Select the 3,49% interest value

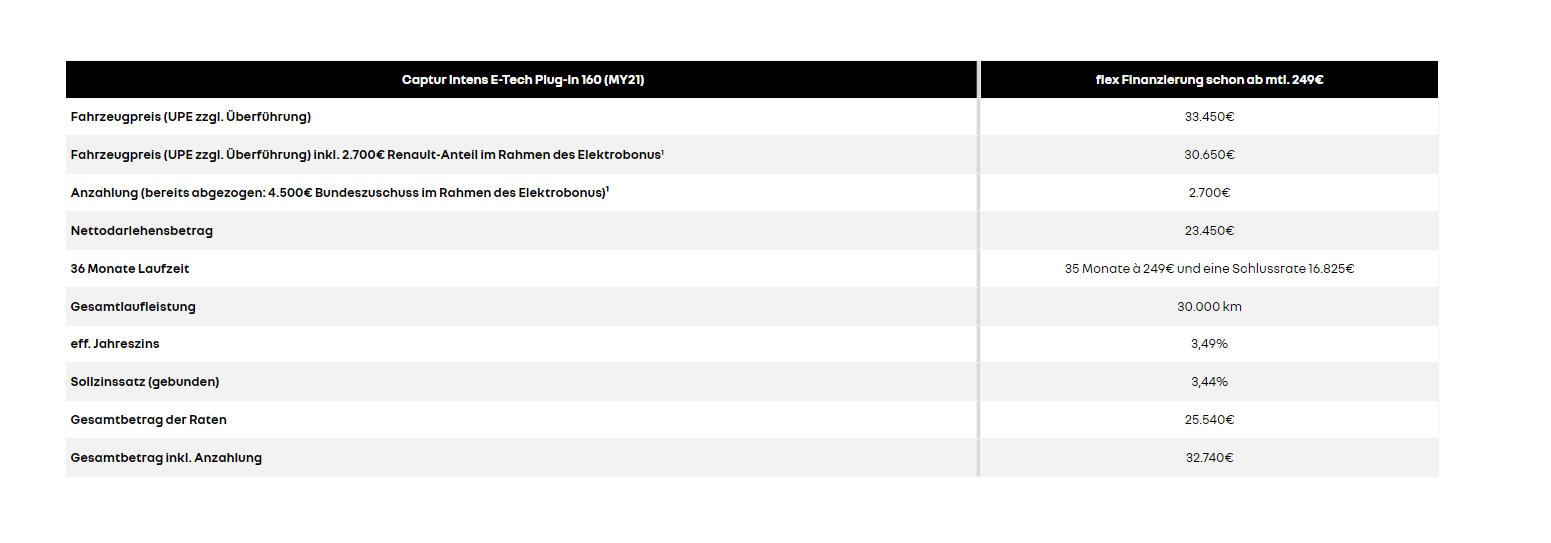[1209, 344]
